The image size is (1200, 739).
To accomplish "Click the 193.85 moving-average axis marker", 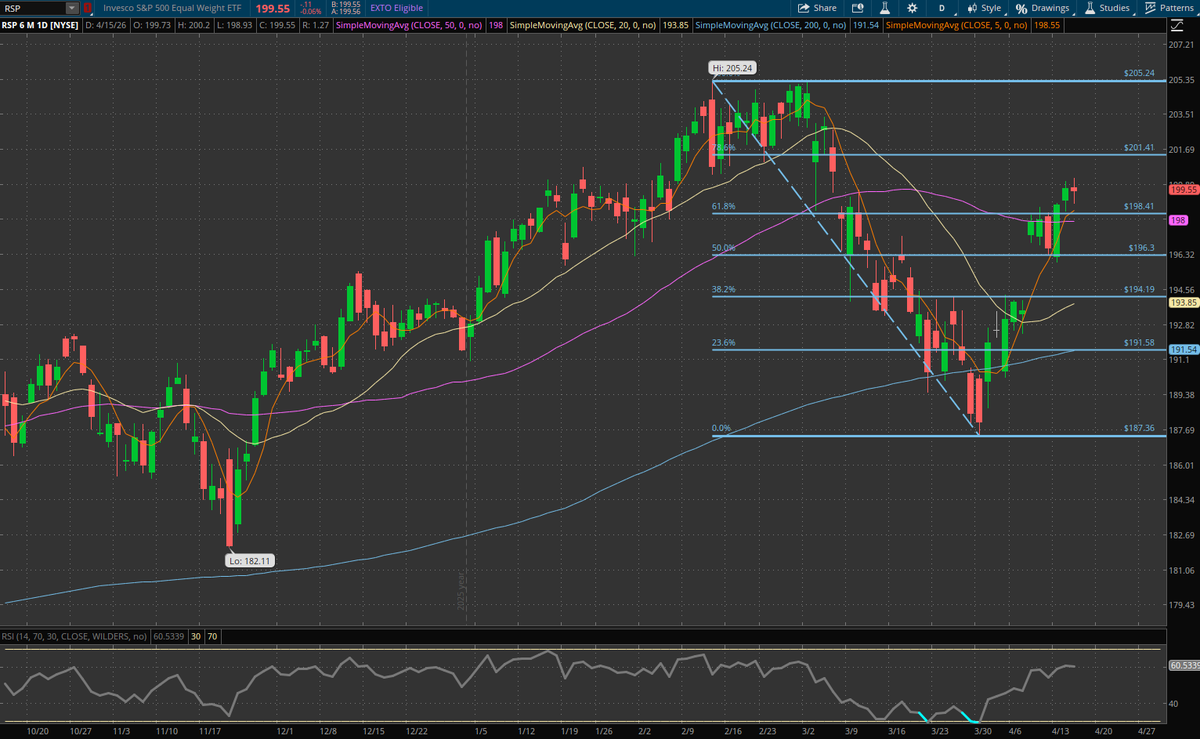I will [x=1184, y=301].
